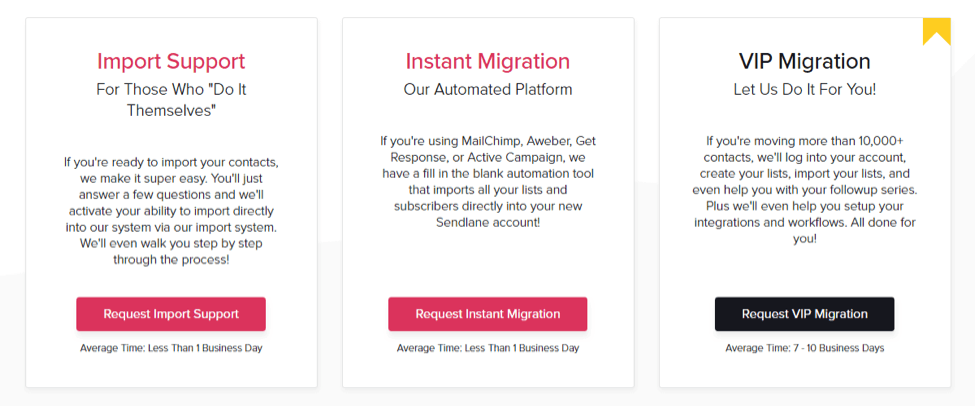Click the Instant Migration description mentioning MailChimp

click(488, 181)
